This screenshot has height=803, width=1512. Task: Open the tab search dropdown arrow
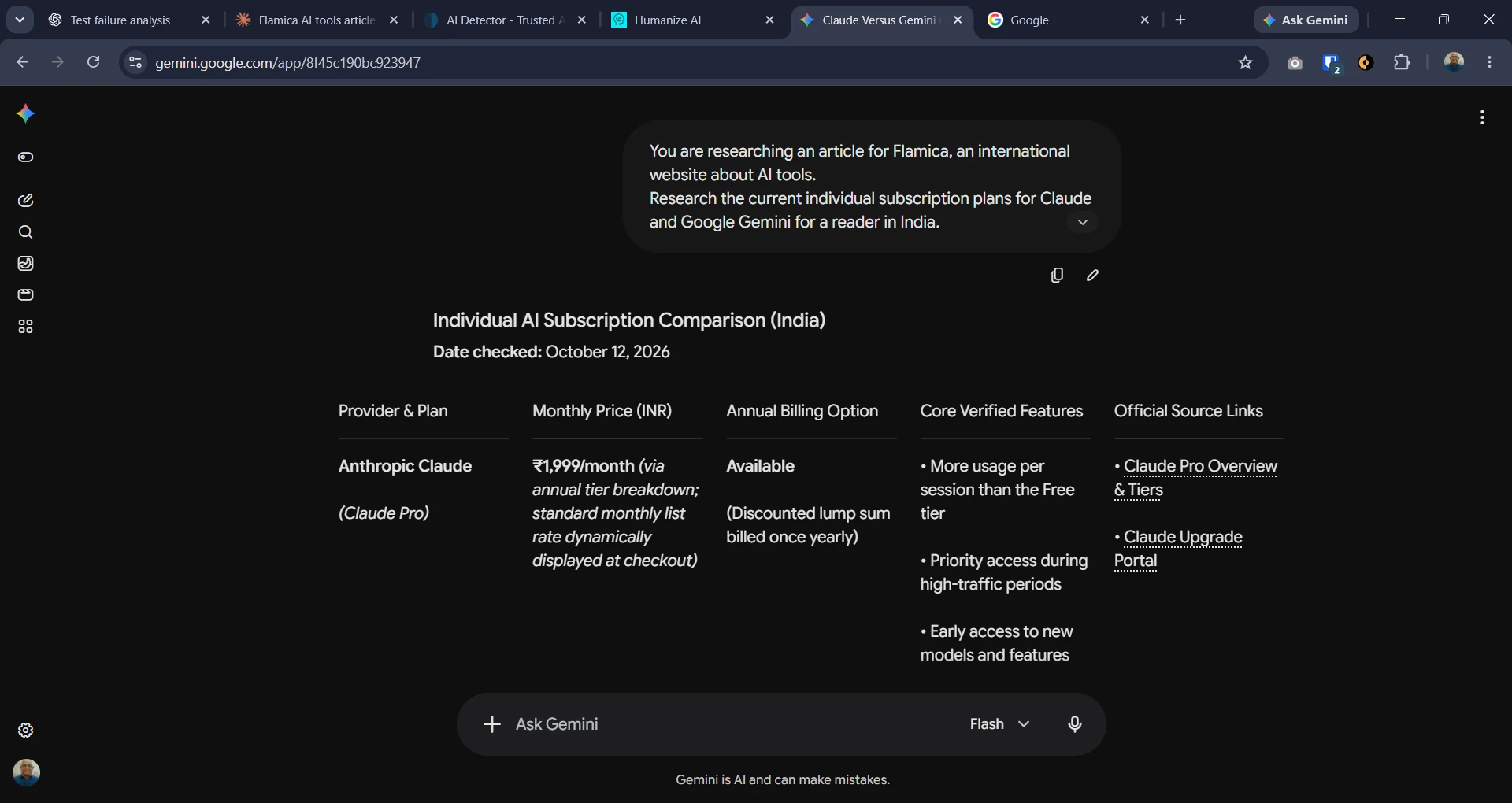[20, 20]
